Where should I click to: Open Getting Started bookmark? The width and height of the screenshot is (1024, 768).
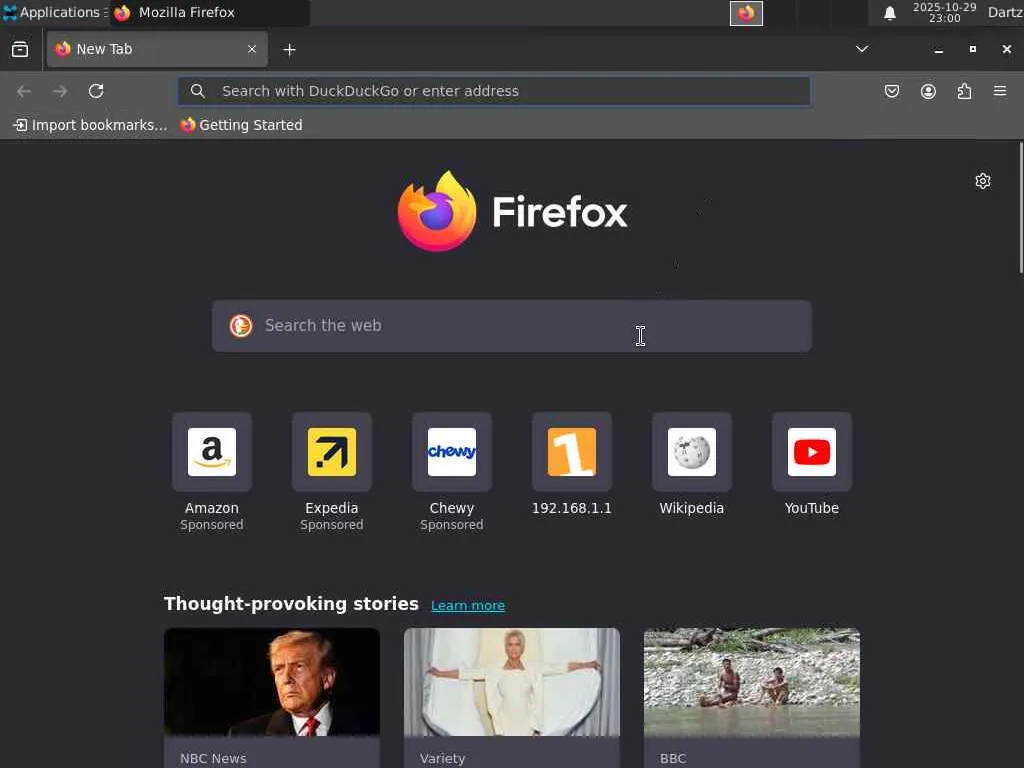click(242, 125)
